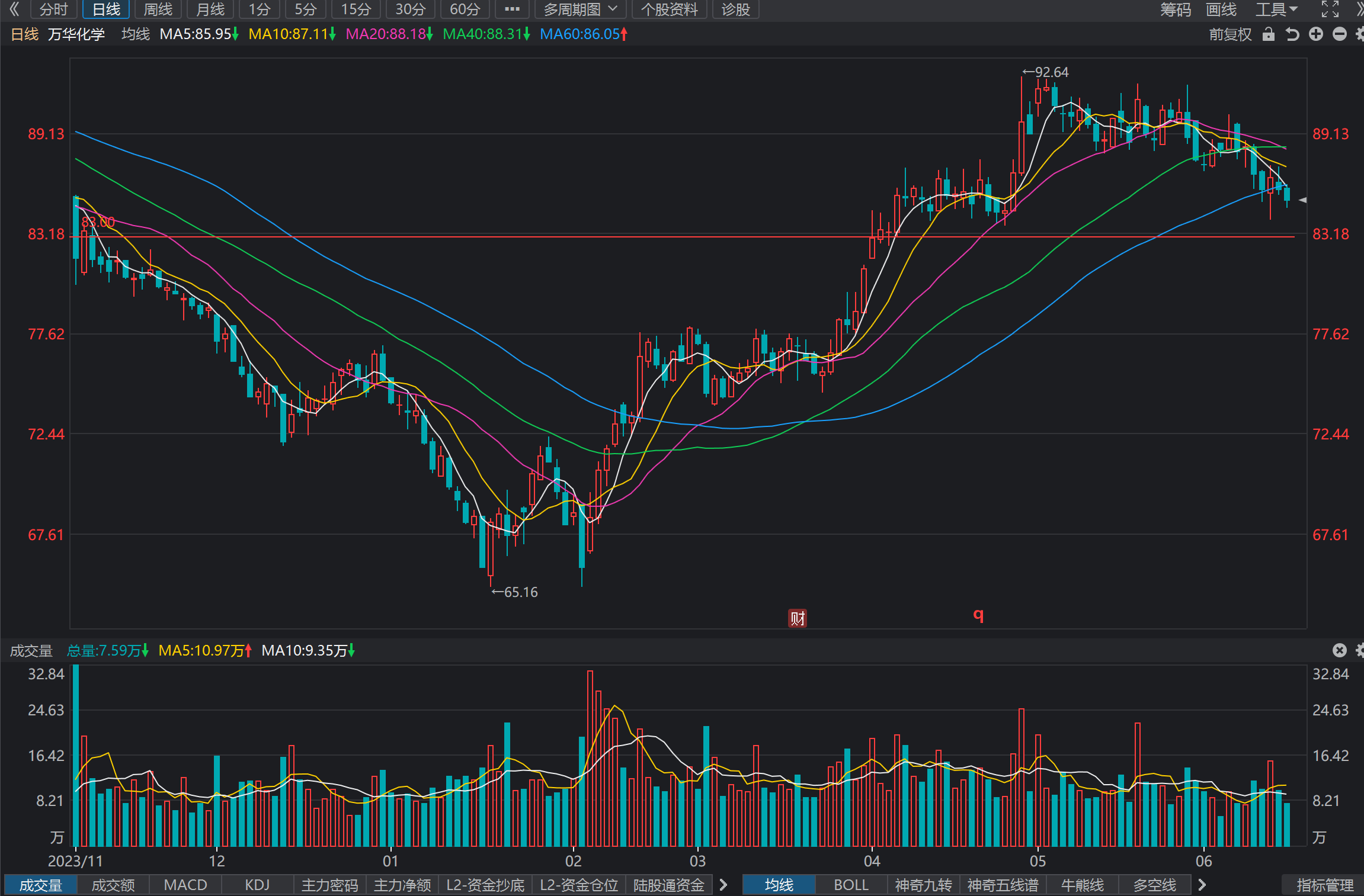Select the 多空线 indicator tab
The height and width of the screenshot is (896, 1364).
[x=1154, y=885]
